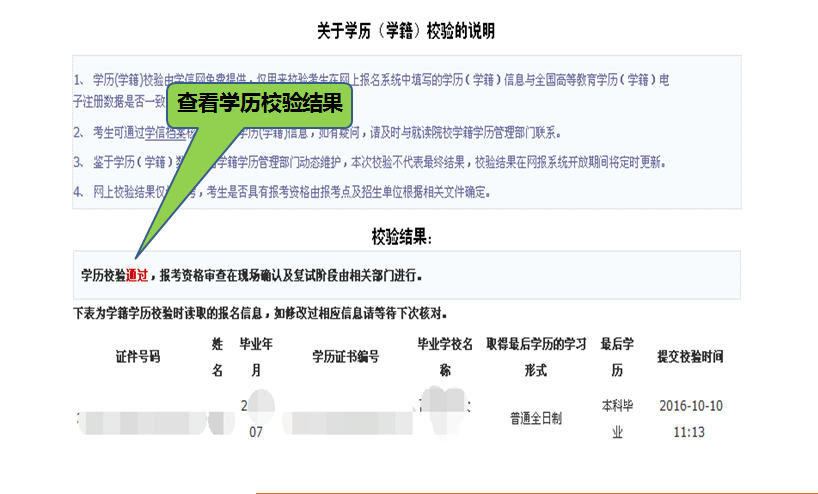Select the 学历证书编号 column header
The height and width of the screenshot is (494, 818).
pos(345,356)
